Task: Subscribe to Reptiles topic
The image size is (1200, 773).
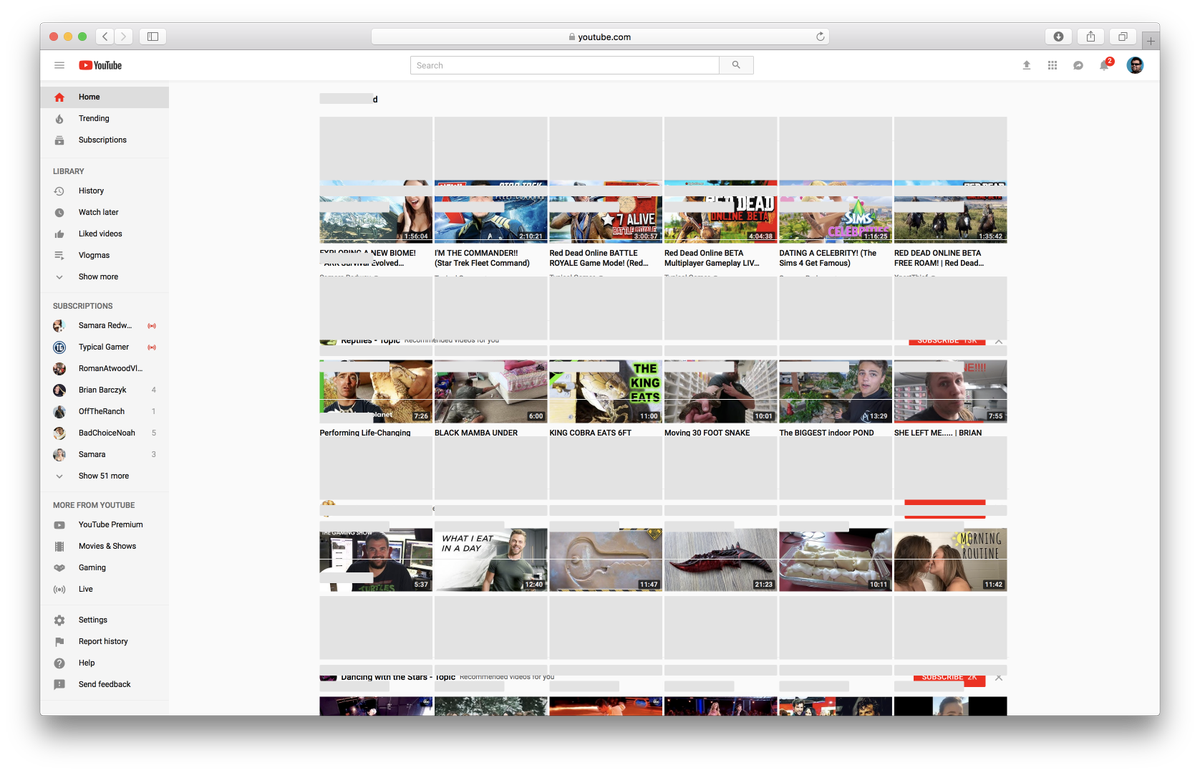Action: tap(947, 341)
